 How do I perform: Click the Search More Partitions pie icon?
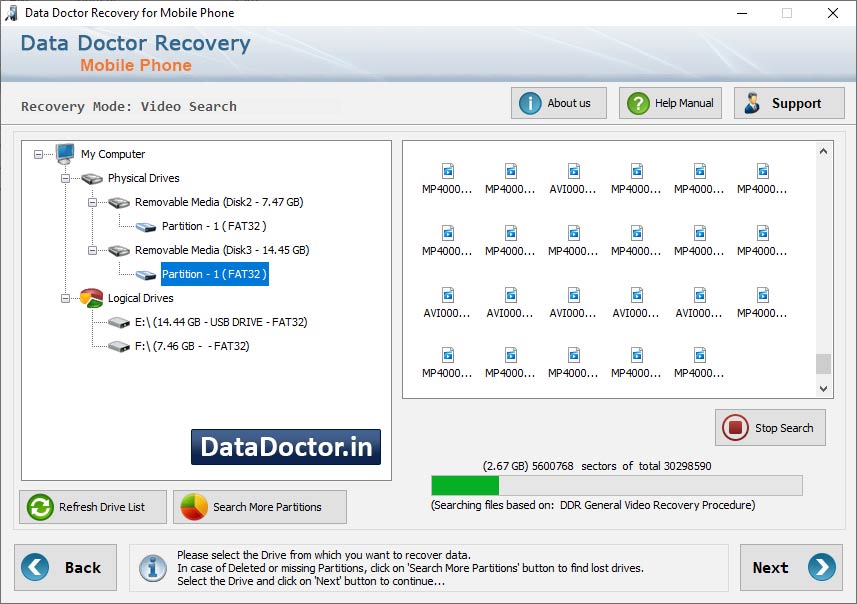click(x=196, y=507)
